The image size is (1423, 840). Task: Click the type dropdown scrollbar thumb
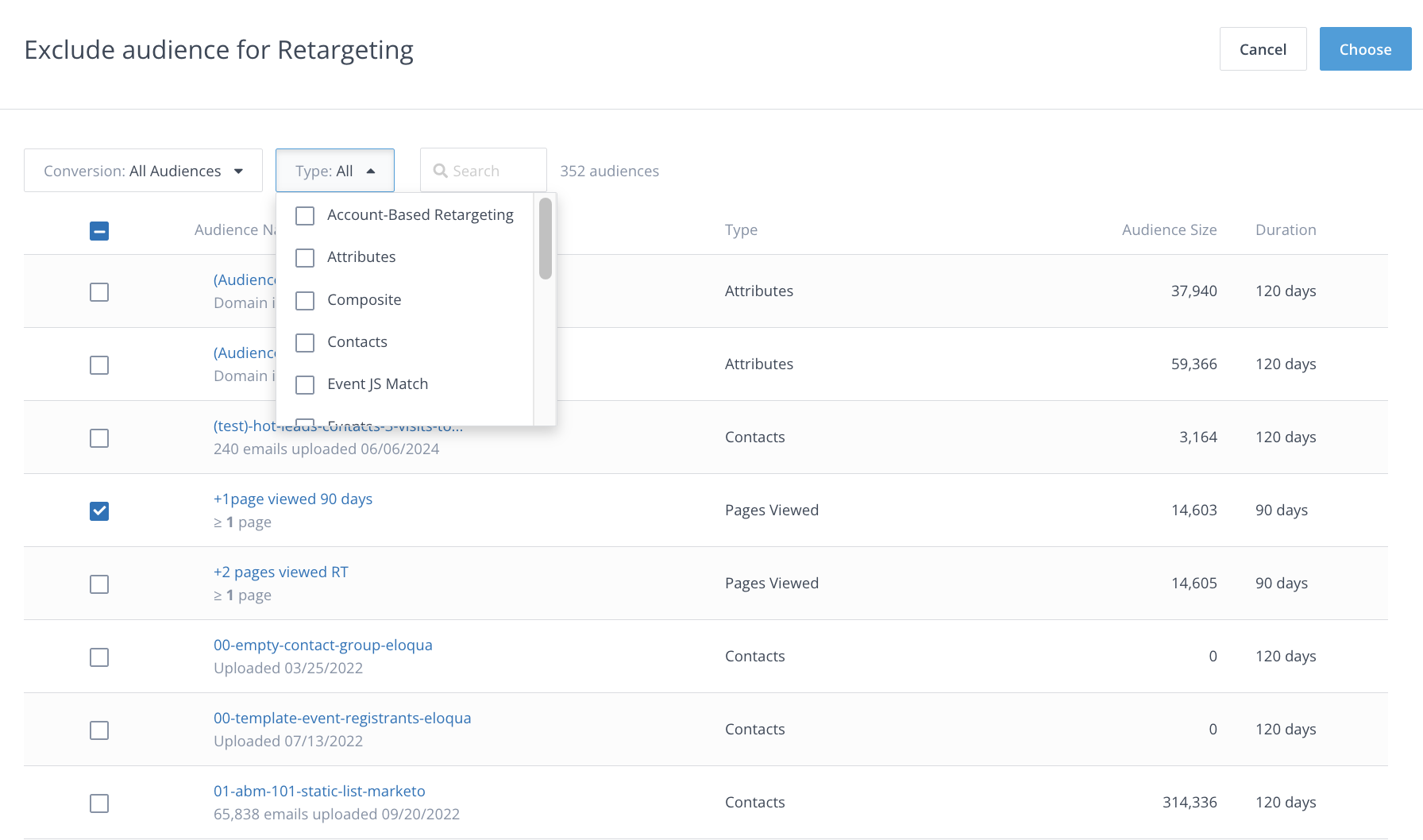545,238
